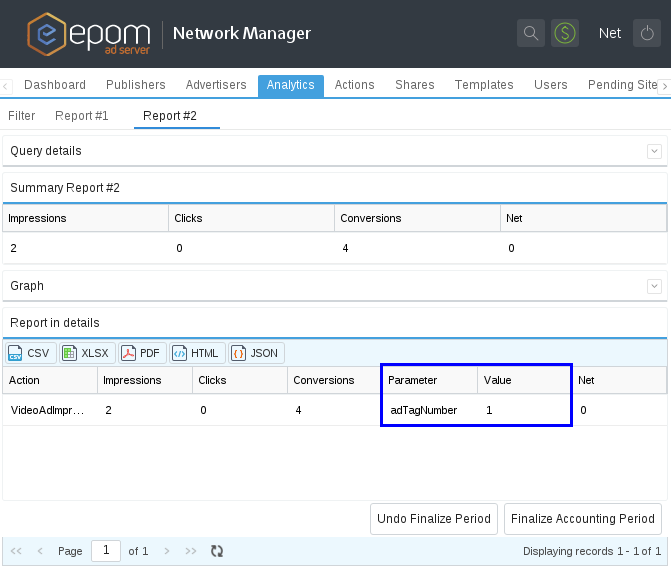
Task: Go to next page of records
Action: point(167,551)
